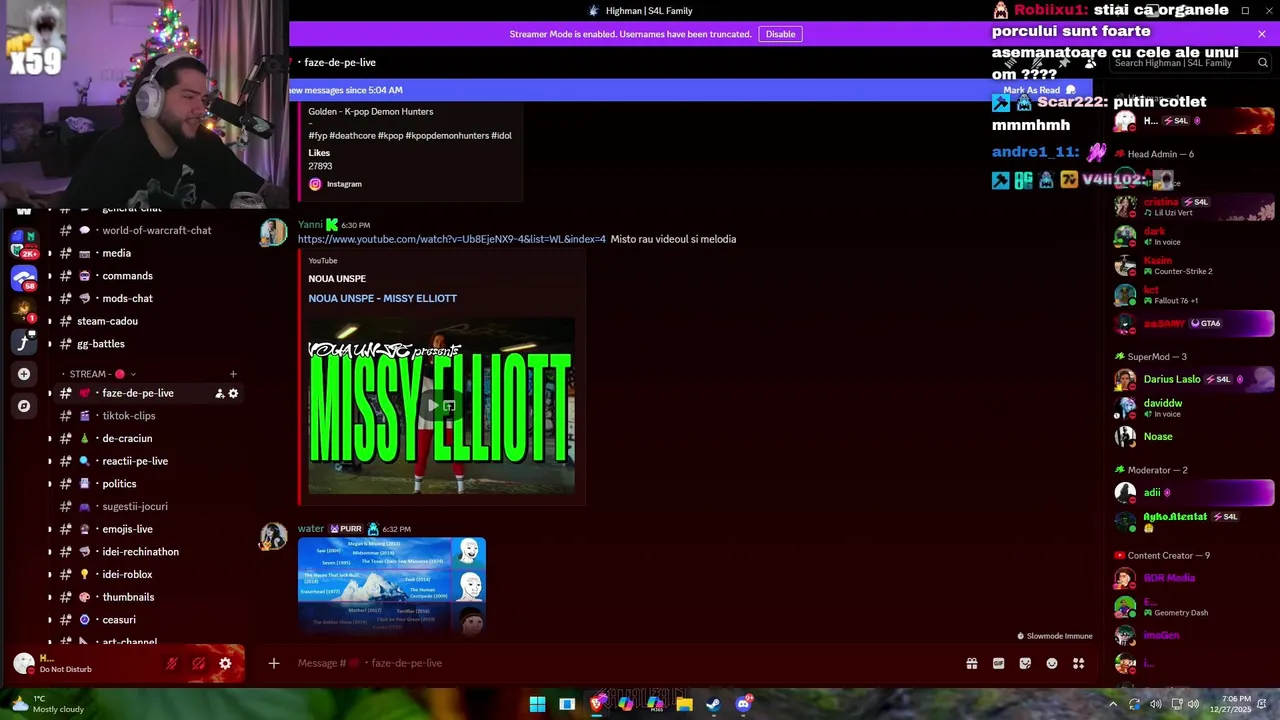Click the Instagram source label in embed
The height and width of the screenshot is (720, 1280).
[x=344, y=184]
